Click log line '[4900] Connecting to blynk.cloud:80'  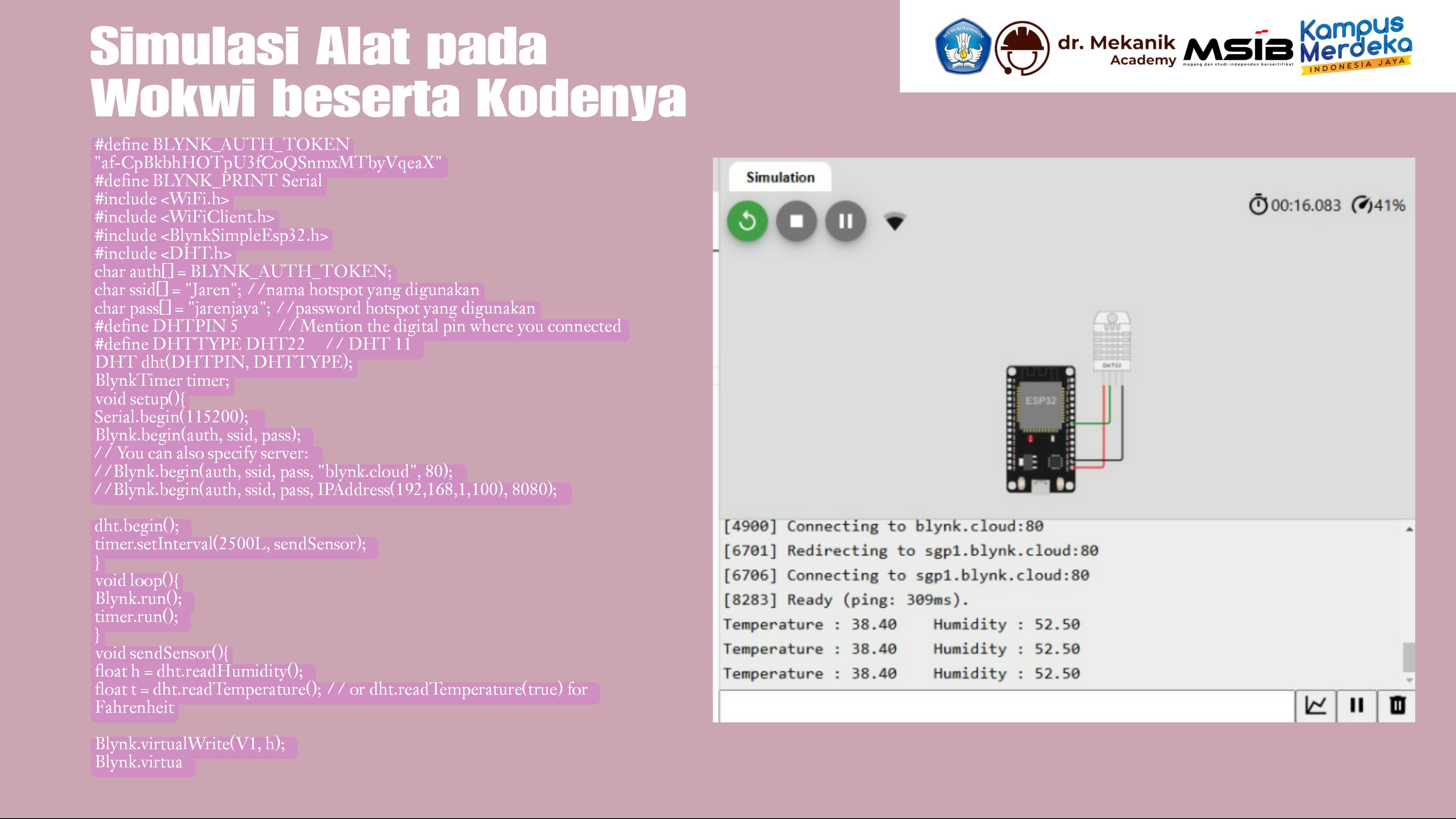click(x=884, y=526)
